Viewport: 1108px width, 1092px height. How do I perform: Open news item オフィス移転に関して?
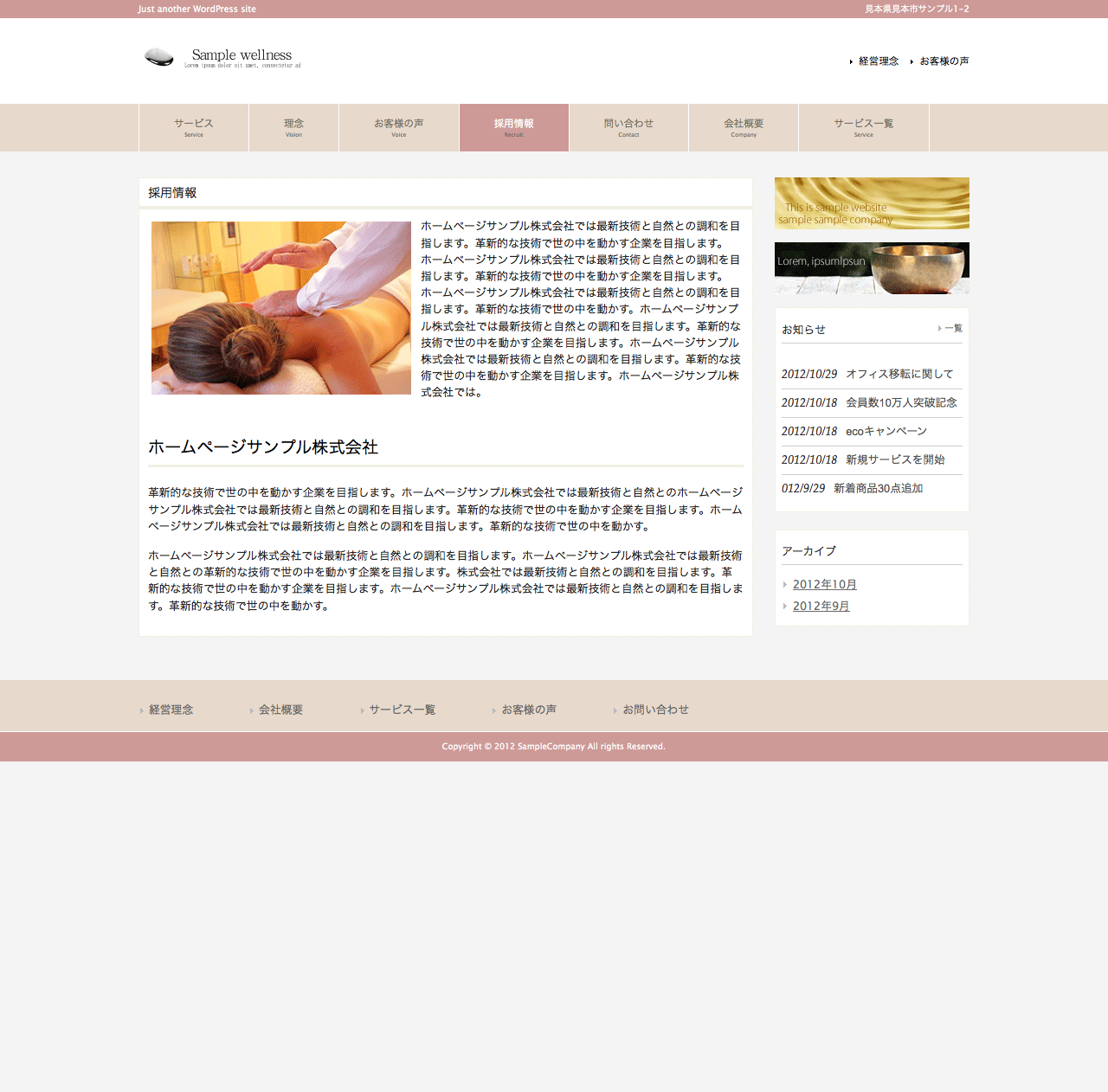coord(899,374)
